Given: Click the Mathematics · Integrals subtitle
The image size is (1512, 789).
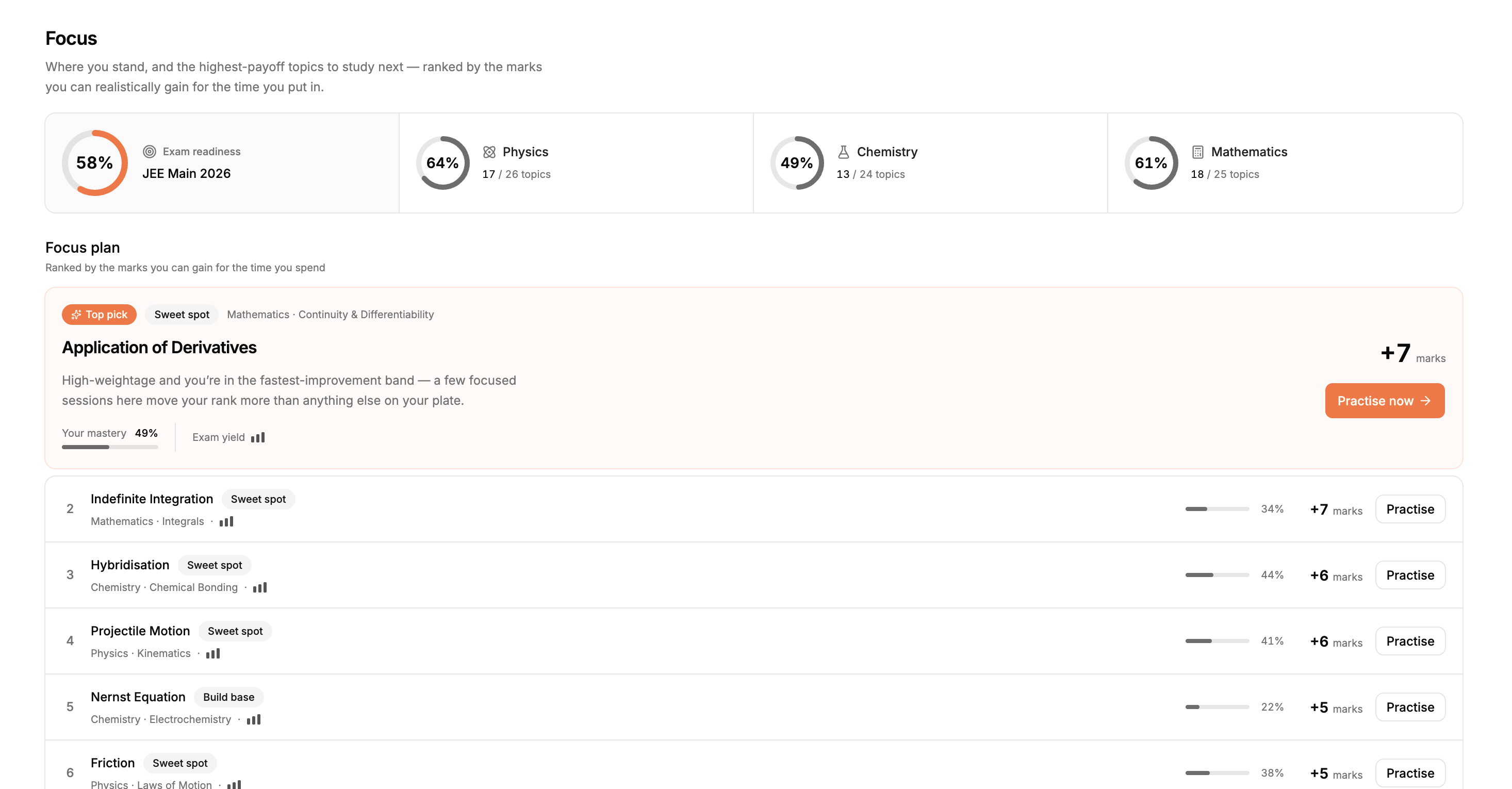Looking at the screenshot, I should point(147,521).
